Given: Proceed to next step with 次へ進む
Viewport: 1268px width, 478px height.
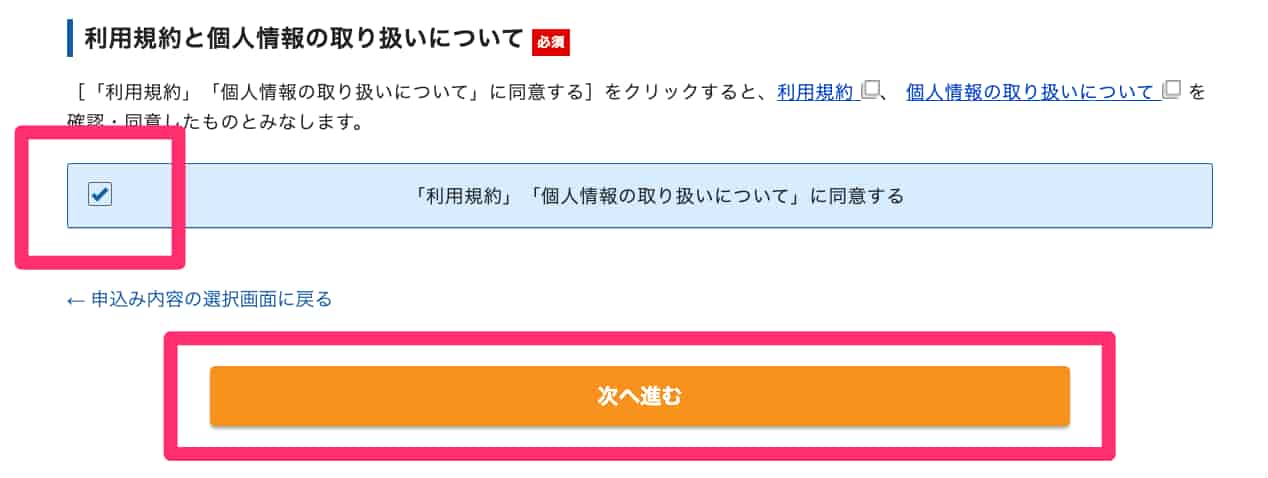Looking at the screenshot, I should point(639,396).
